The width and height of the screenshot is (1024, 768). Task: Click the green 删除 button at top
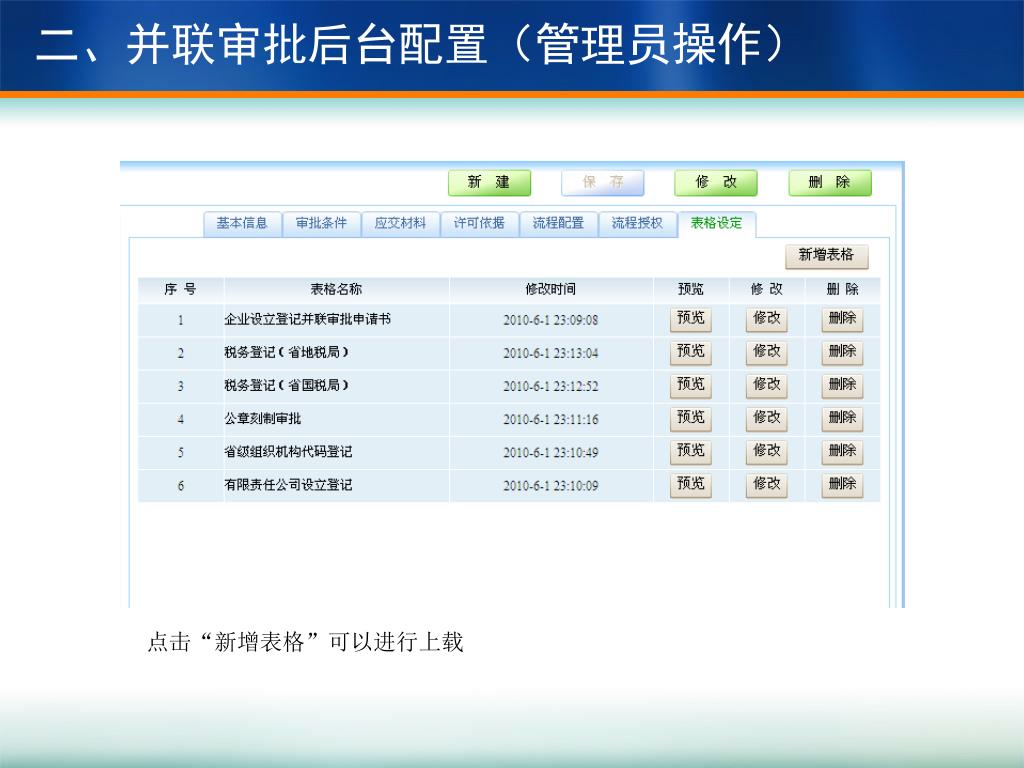(x=829, y=182)
